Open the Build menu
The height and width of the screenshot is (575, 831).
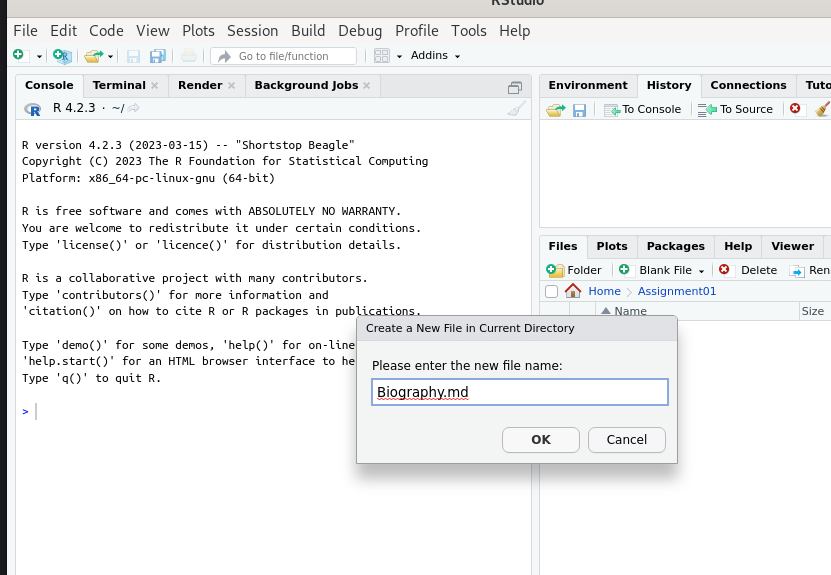[308, 31]
